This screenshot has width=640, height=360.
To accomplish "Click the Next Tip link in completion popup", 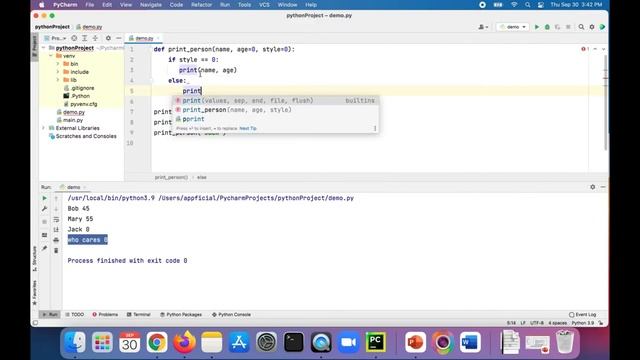I will click(x=248, y=128).
